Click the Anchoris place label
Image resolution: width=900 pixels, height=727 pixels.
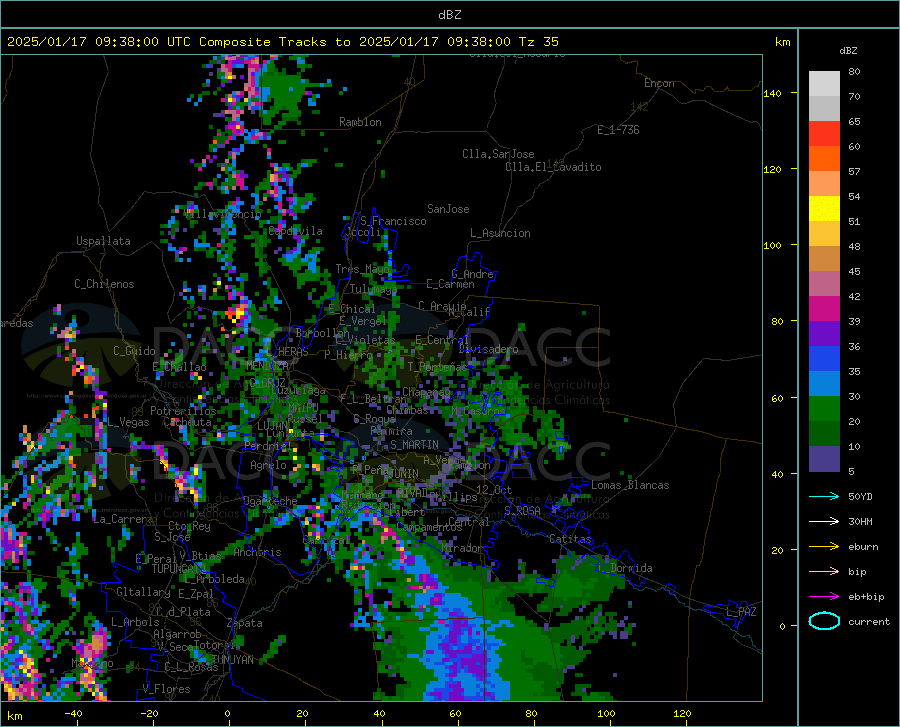pos(257,552)
